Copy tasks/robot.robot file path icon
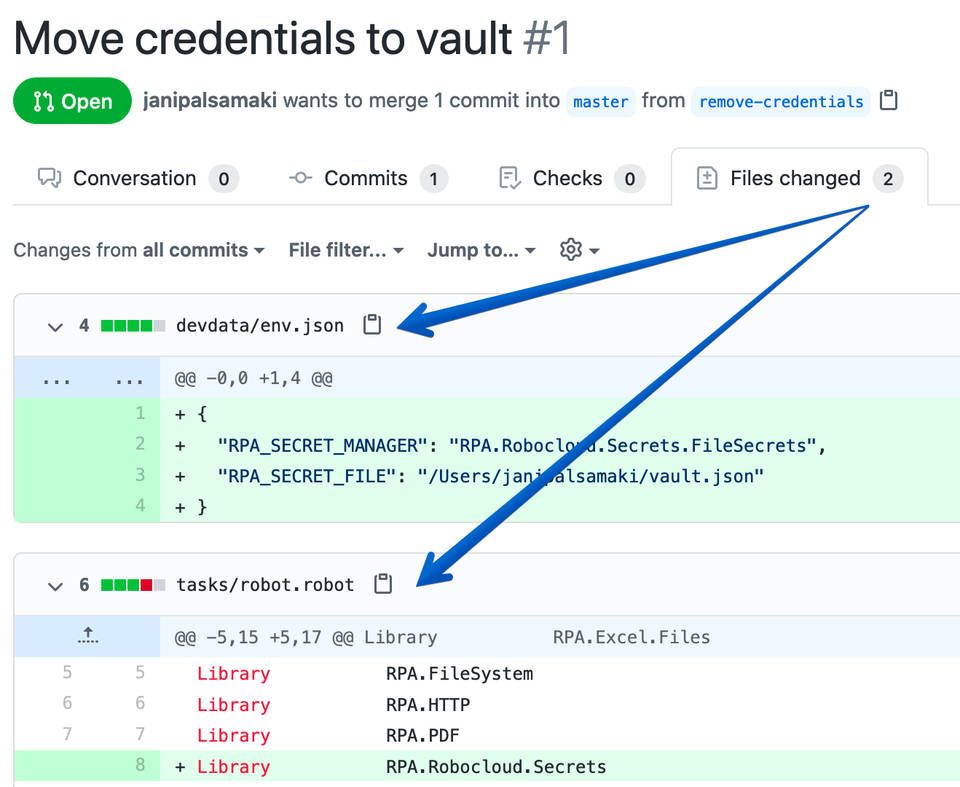 tap(382, 584)
